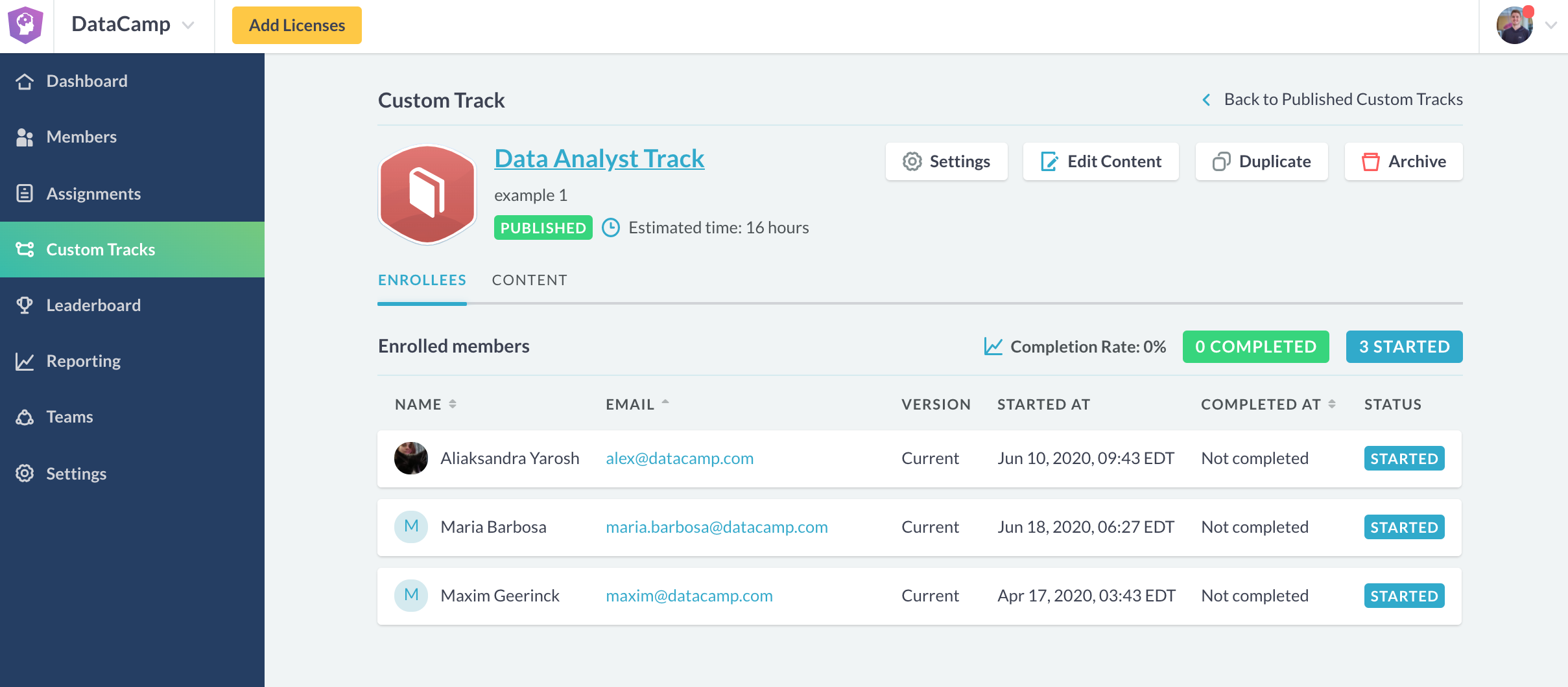Switch to the Content tab

coord(529,280)
